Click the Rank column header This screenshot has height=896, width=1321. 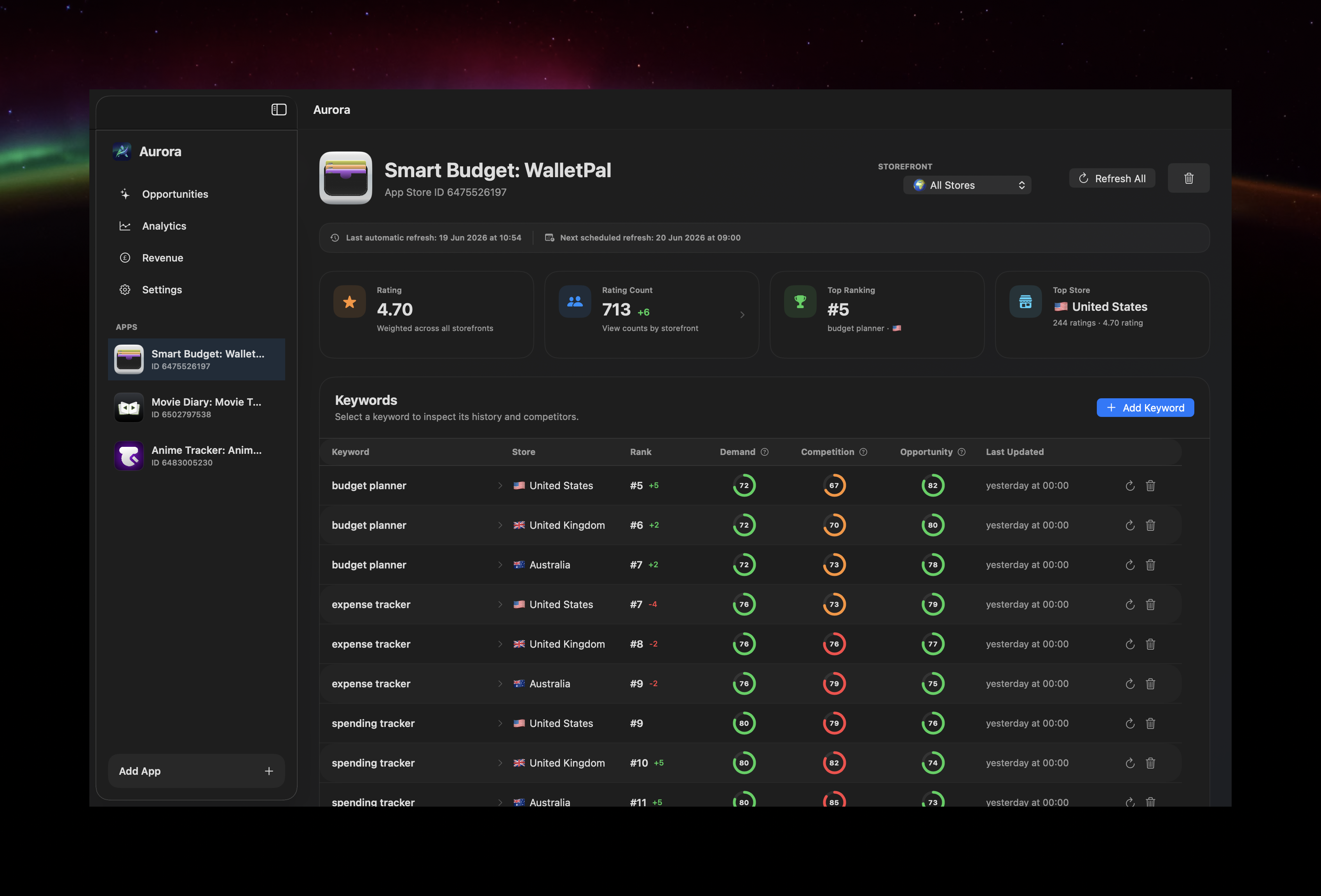tap(641, 452)
